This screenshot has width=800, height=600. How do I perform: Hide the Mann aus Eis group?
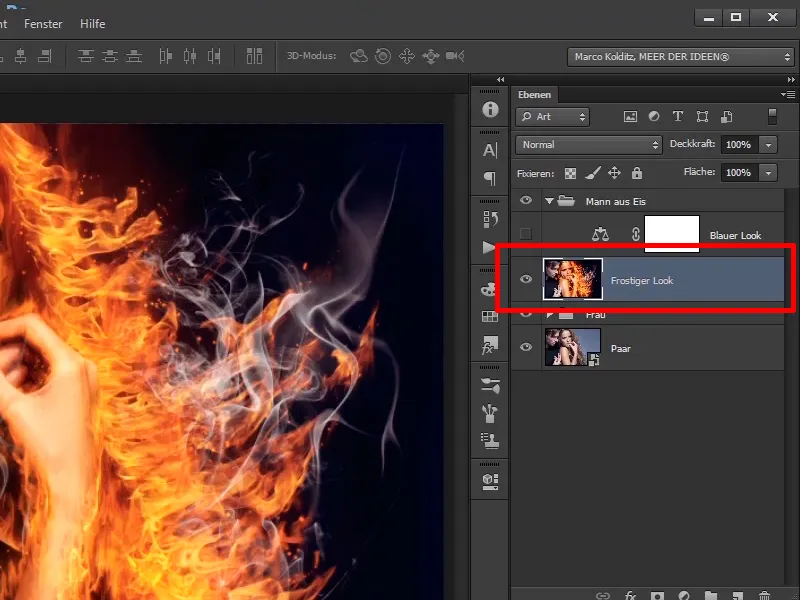526,201
